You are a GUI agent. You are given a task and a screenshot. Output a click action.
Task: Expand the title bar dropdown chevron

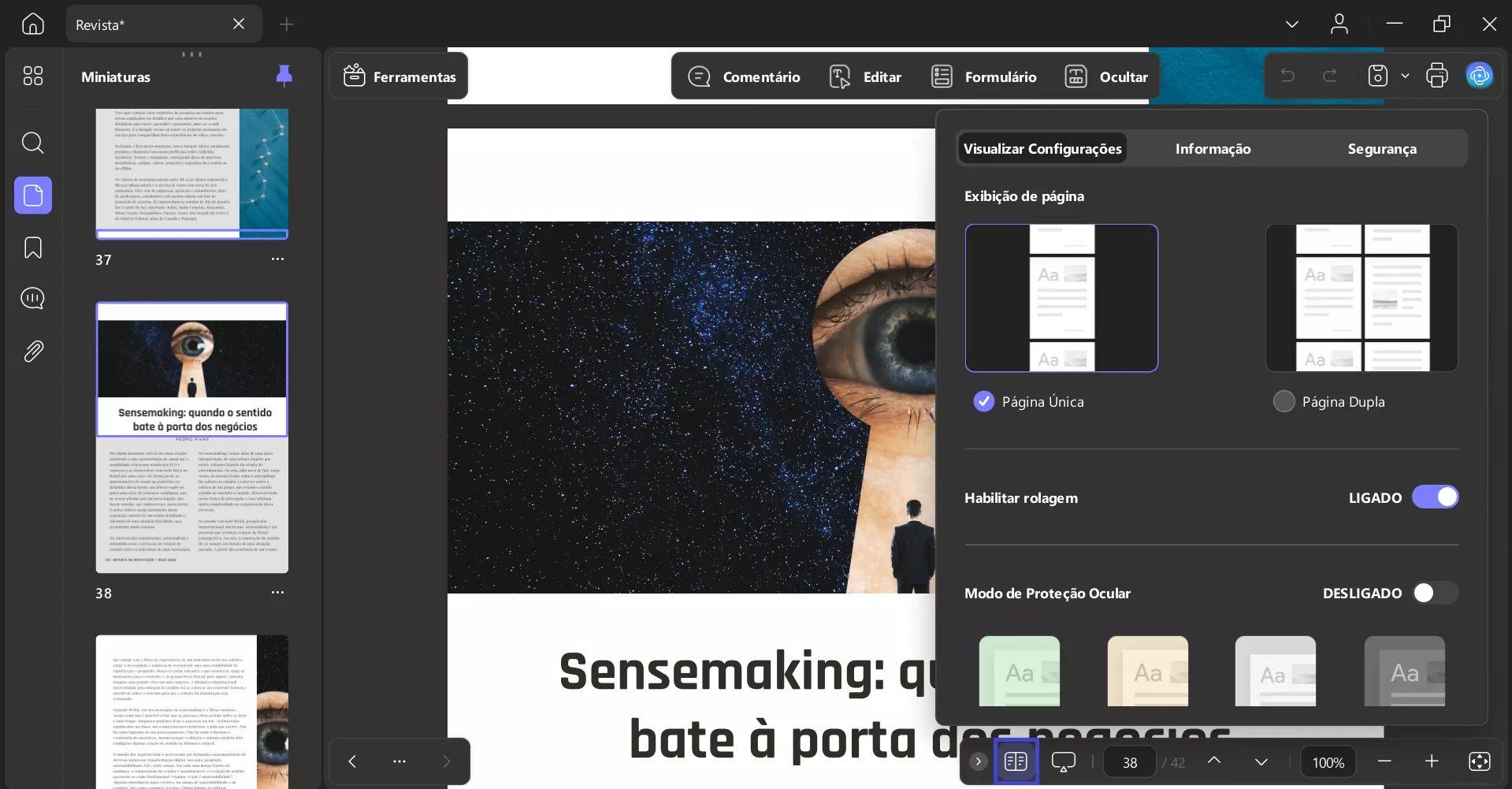(x=1292, y=24)
